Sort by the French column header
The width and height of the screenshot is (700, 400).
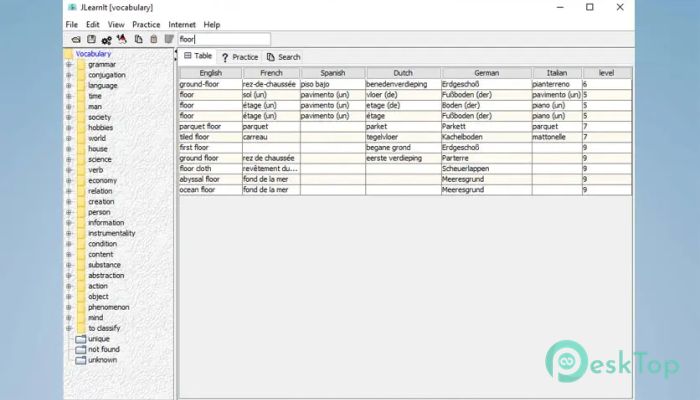271,73
